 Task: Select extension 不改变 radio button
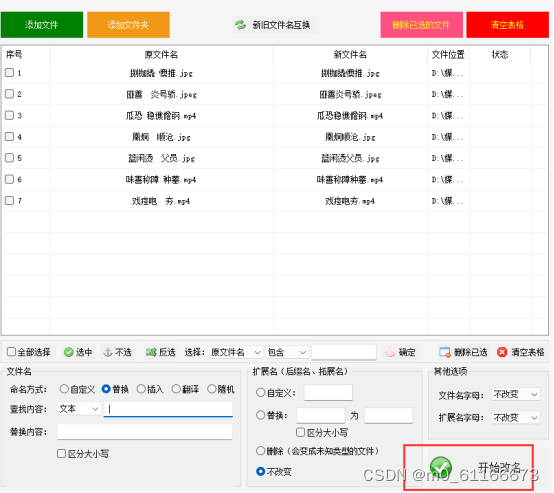pyautogui.click(x=260, y=471)
